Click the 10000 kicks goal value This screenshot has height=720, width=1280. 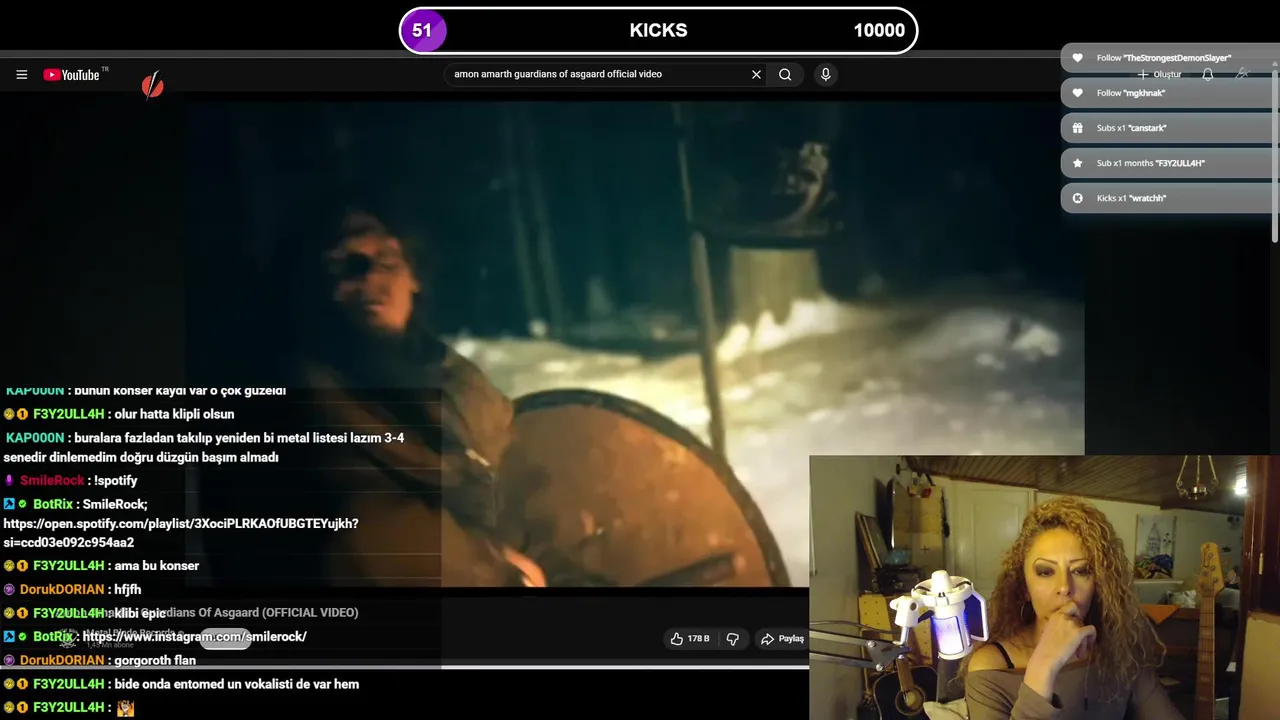(x=879, y=30)
